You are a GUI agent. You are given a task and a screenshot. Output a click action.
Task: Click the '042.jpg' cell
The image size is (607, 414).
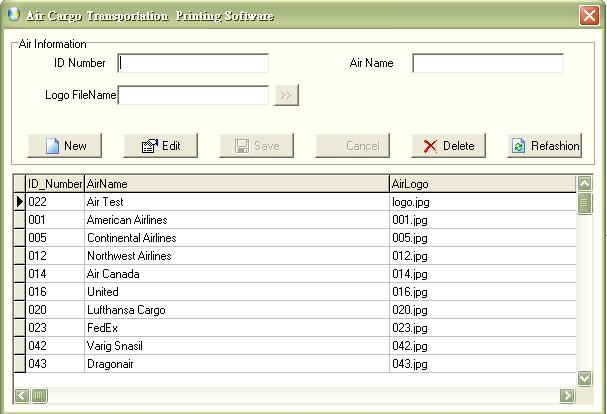(x=483, y=346)
